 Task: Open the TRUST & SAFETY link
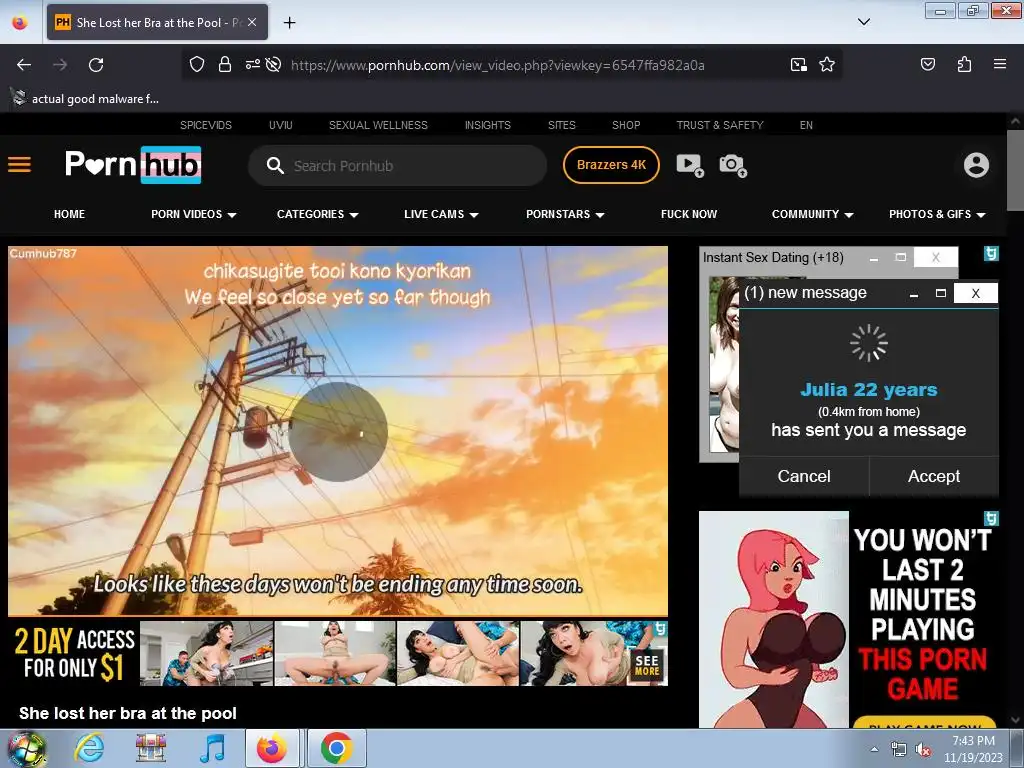click(720, 125)
